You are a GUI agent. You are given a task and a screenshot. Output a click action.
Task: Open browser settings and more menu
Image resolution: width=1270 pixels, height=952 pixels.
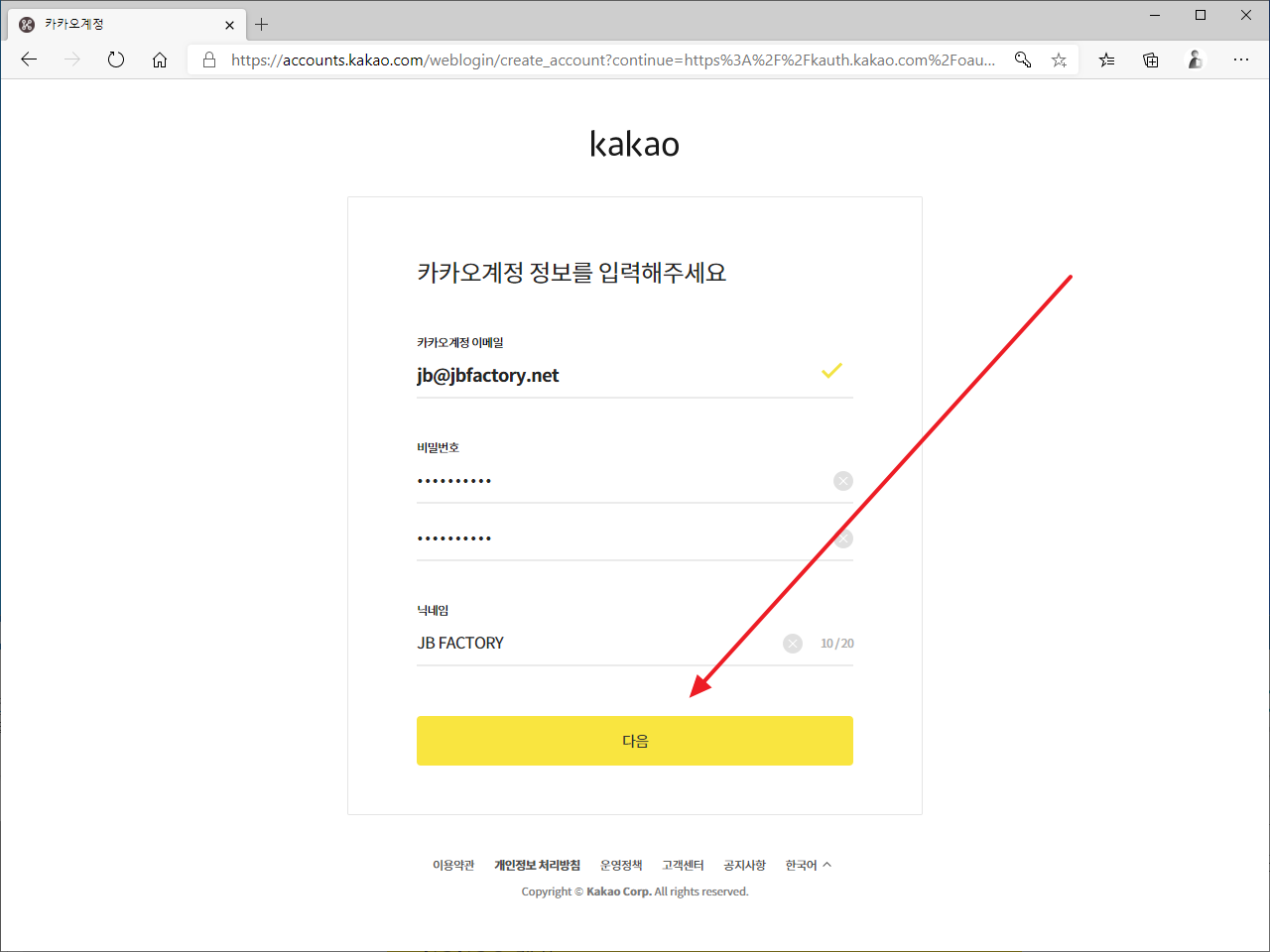pos(1241,59)
